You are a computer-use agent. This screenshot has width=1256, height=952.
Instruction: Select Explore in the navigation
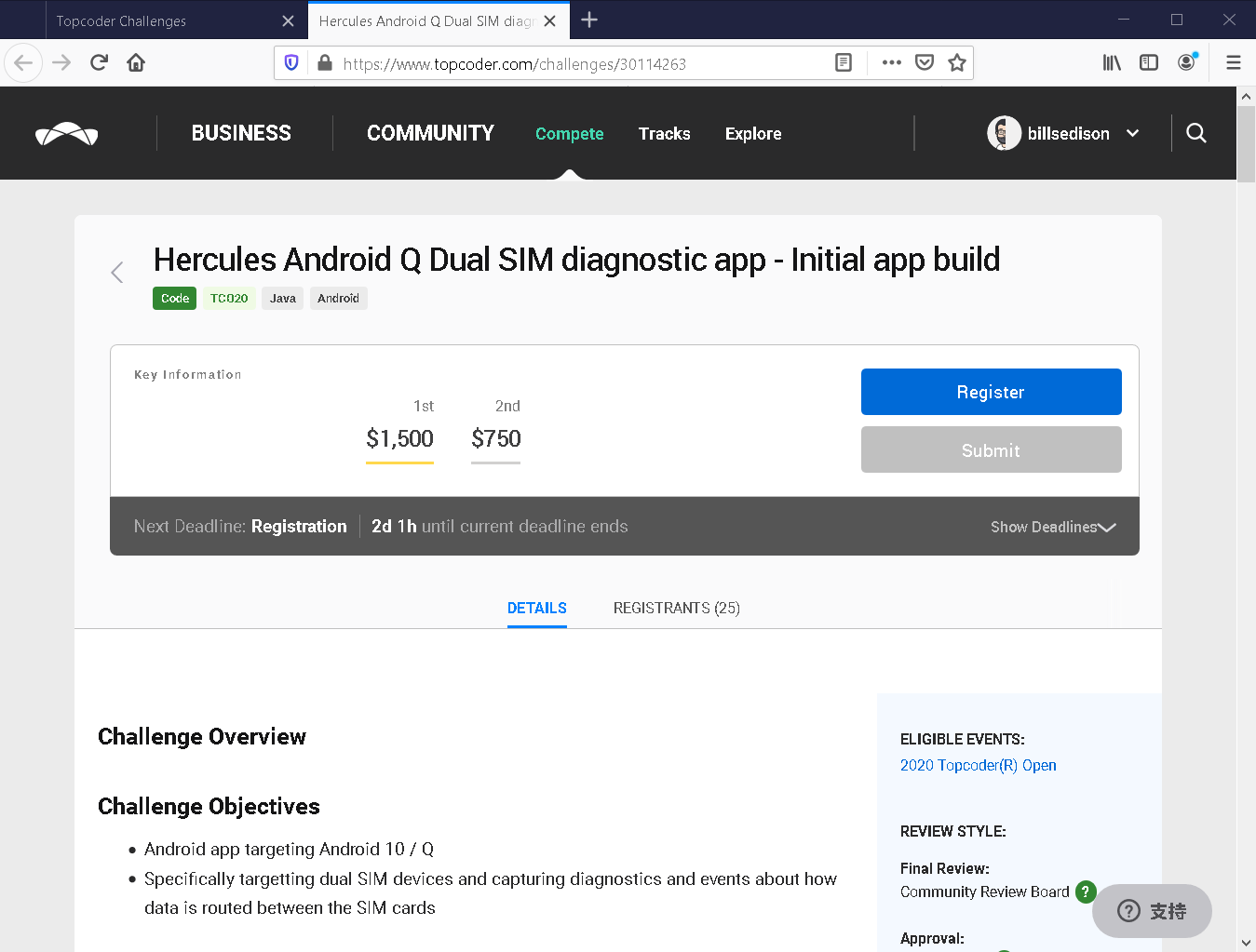pyautogui.click(x=753, y=134)
